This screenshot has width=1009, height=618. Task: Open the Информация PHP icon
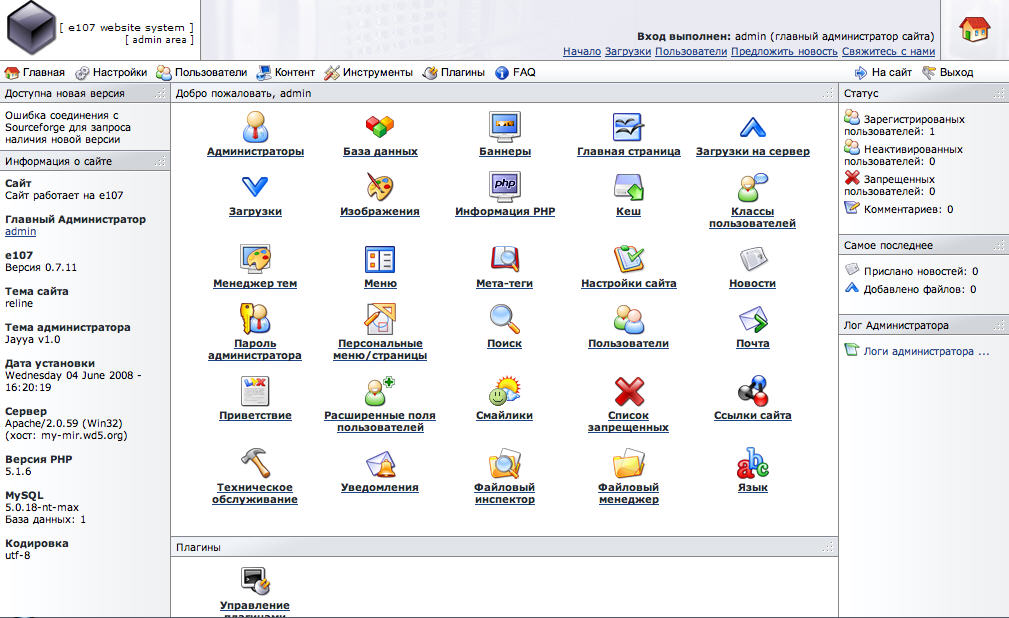[x=504, y=187]
